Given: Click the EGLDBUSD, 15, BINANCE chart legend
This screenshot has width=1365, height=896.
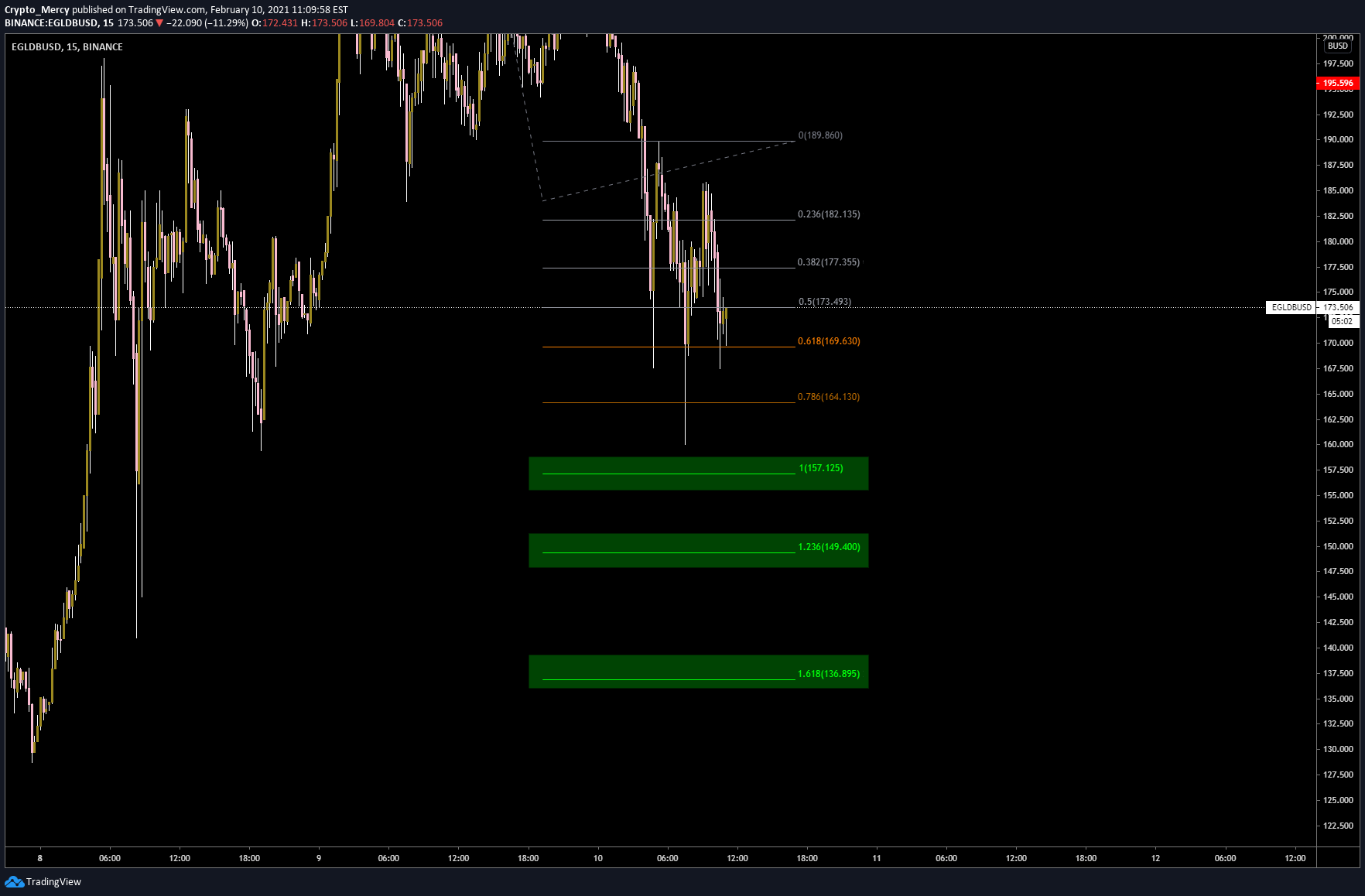Looking at the screenshot, I should point(67,46).
